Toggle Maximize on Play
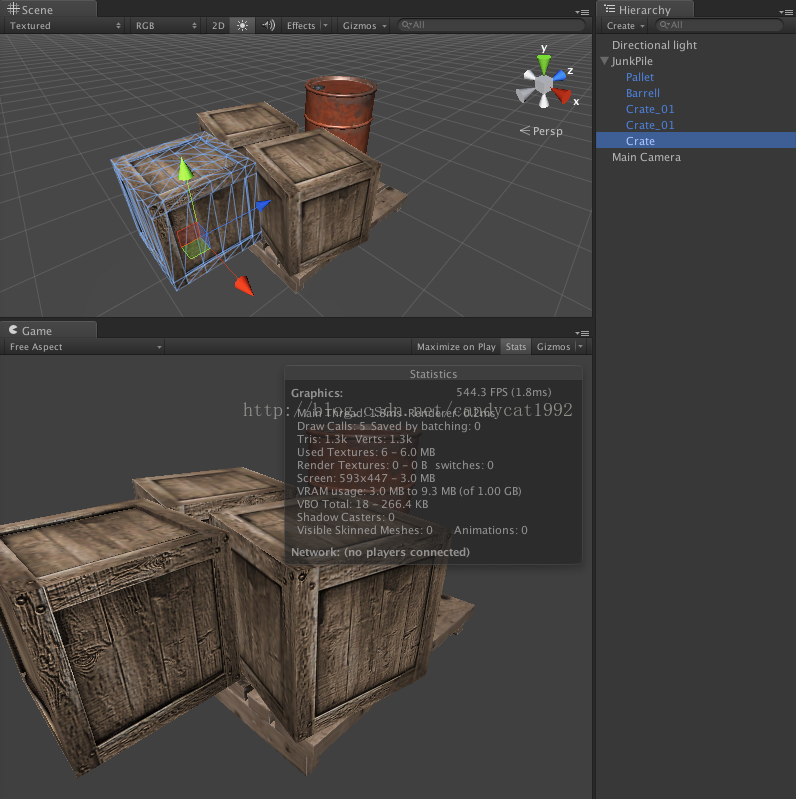The height and width of the screenshot is (799, 796). [456, 347]
